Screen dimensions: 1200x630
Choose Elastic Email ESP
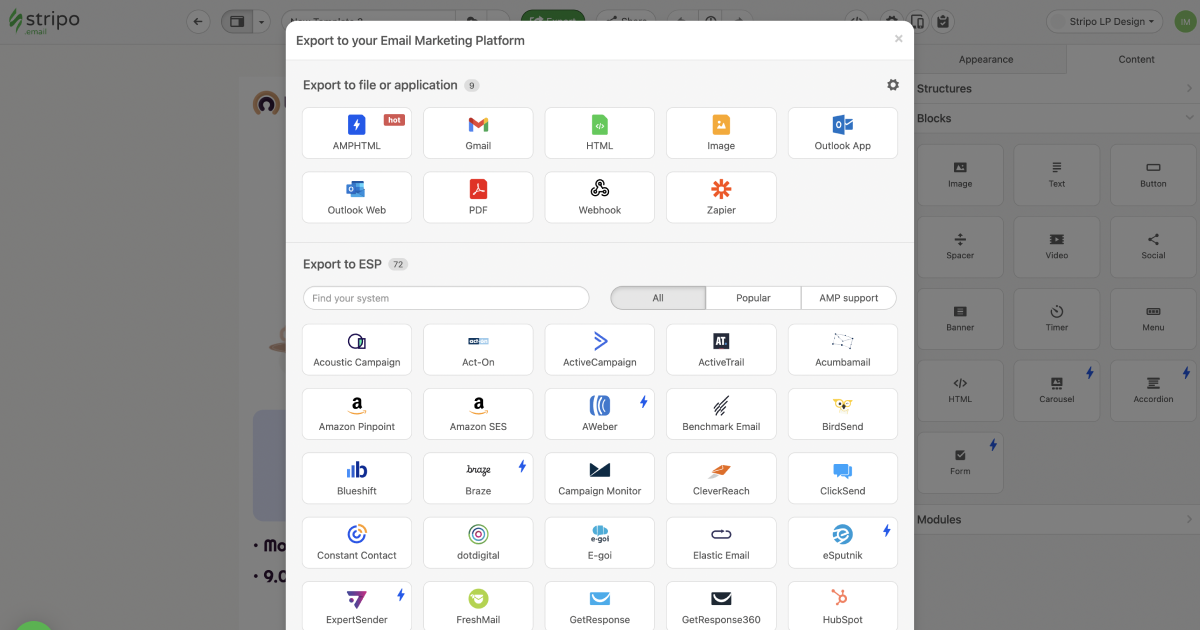pyautogui.click(x=721, y=543)
